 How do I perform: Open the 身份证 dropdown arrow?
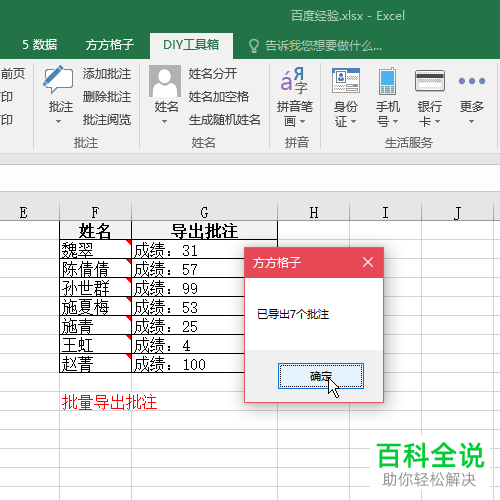pos(353,121)
